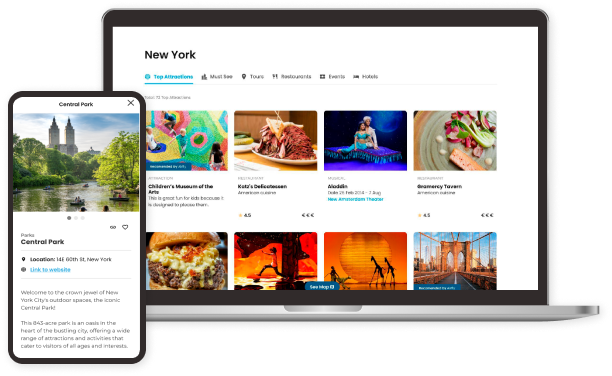The width and height of the screenshot is (612, 376).
Task: Open the Tours tab
Action: point(253,77)
